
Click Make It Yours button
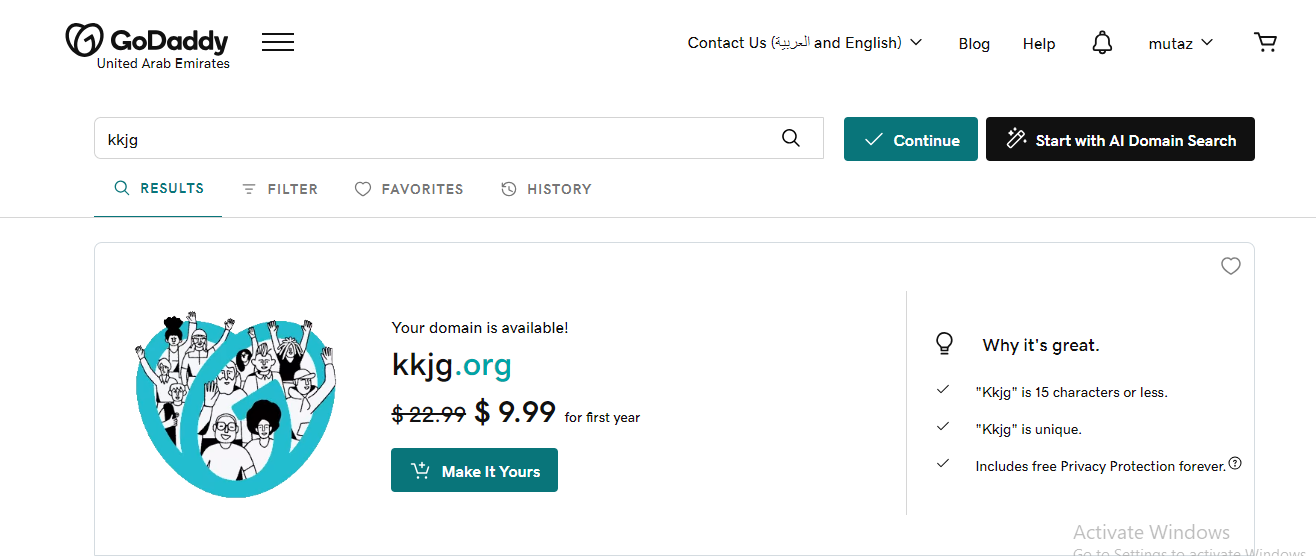point(474,470)
